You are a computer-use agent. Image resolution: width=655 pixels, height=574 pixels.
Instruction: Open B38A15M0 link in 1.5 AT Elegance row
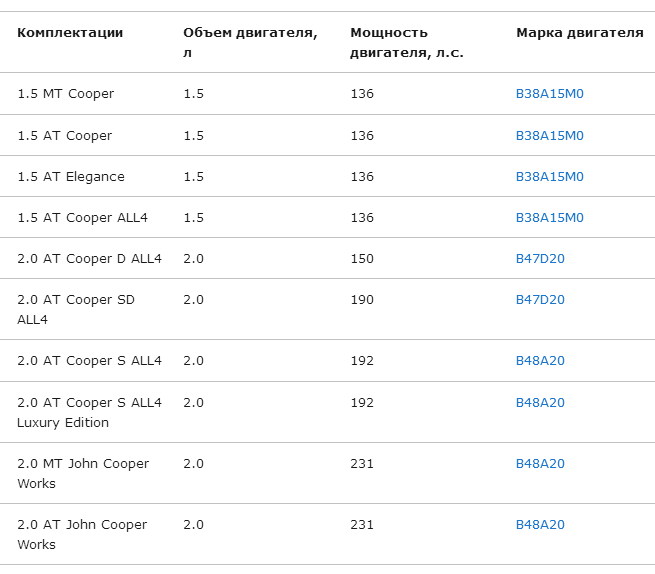point(549,177)
